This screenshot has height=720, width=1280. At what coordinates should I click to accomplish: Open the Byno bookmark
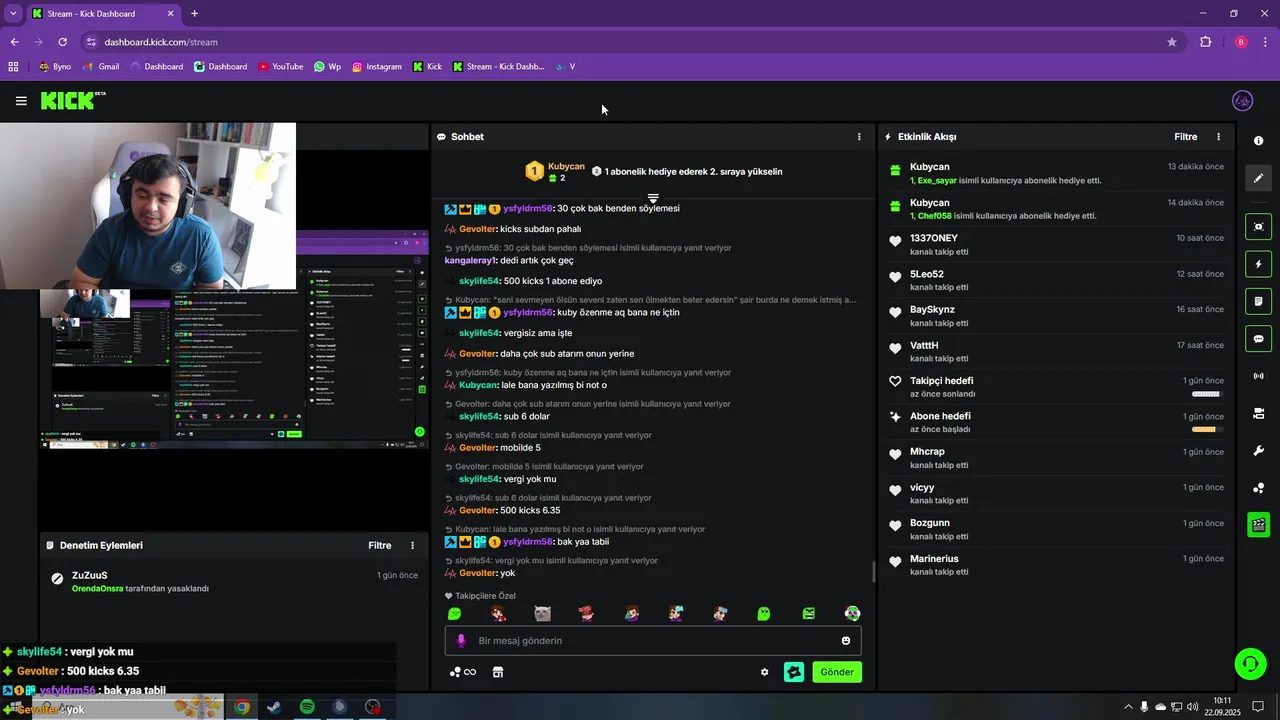click(x=55, y=67)
